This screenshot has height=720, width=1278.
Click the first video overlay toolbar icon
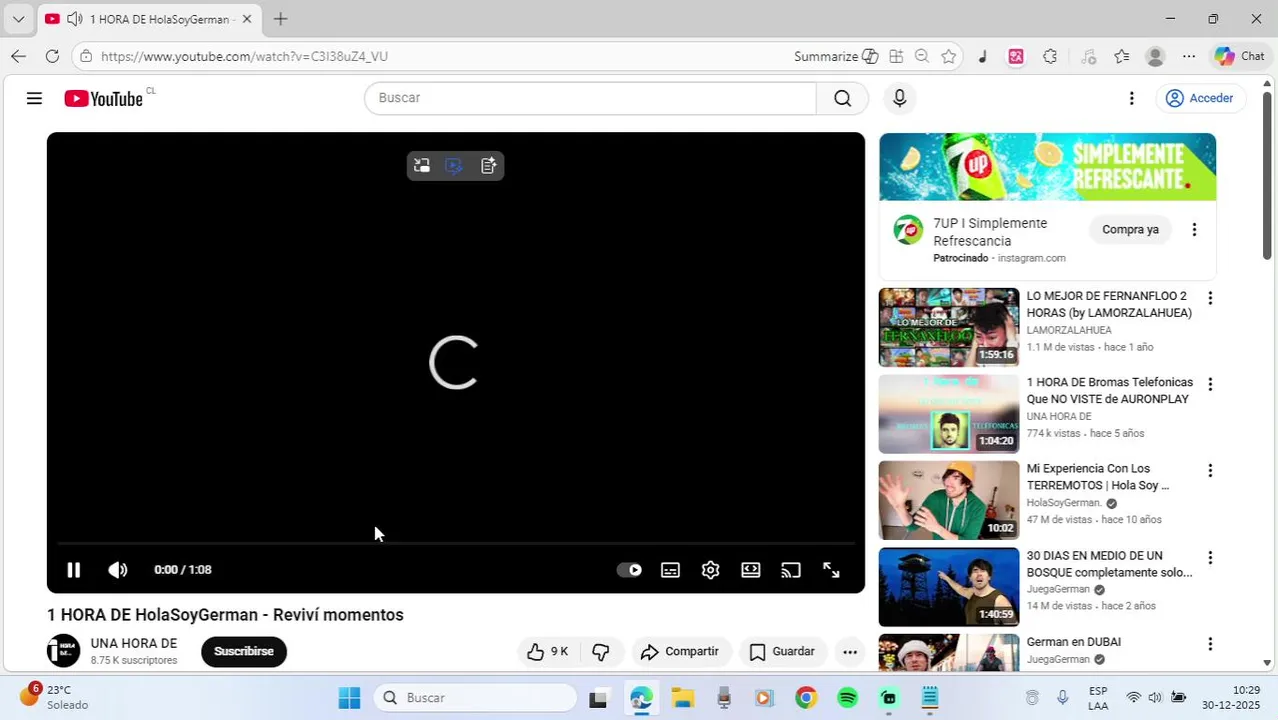tap(422, 166)
